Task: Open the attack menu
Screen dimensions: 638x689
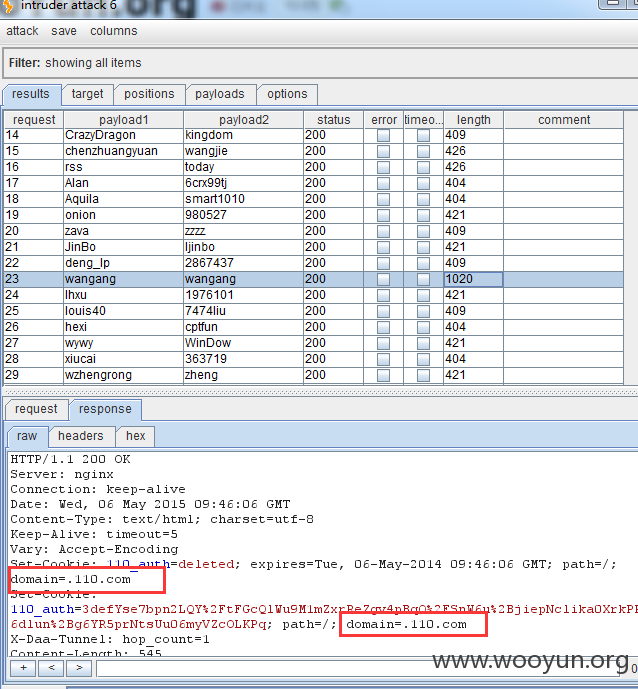Action: point(22,31)
